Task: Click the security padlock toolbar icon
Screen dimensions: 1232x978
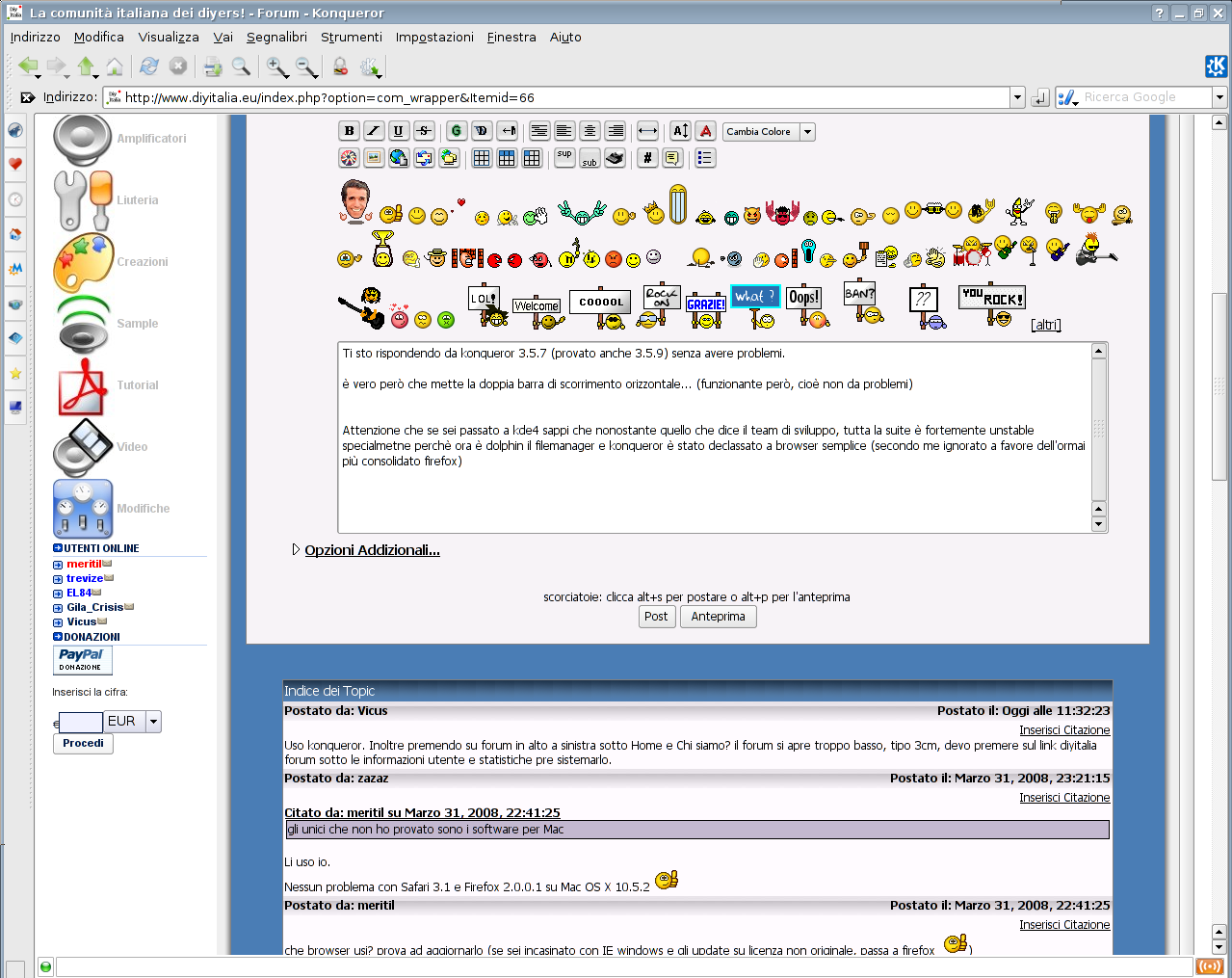Action: point(340,66)
